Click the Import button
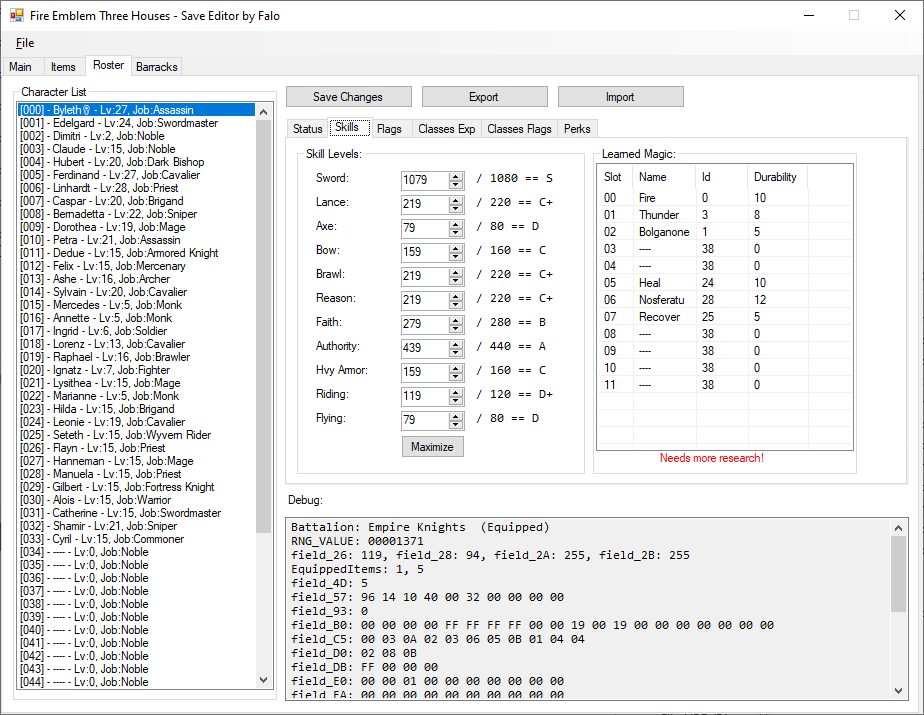The image size is (924, 715). point(621,97)
